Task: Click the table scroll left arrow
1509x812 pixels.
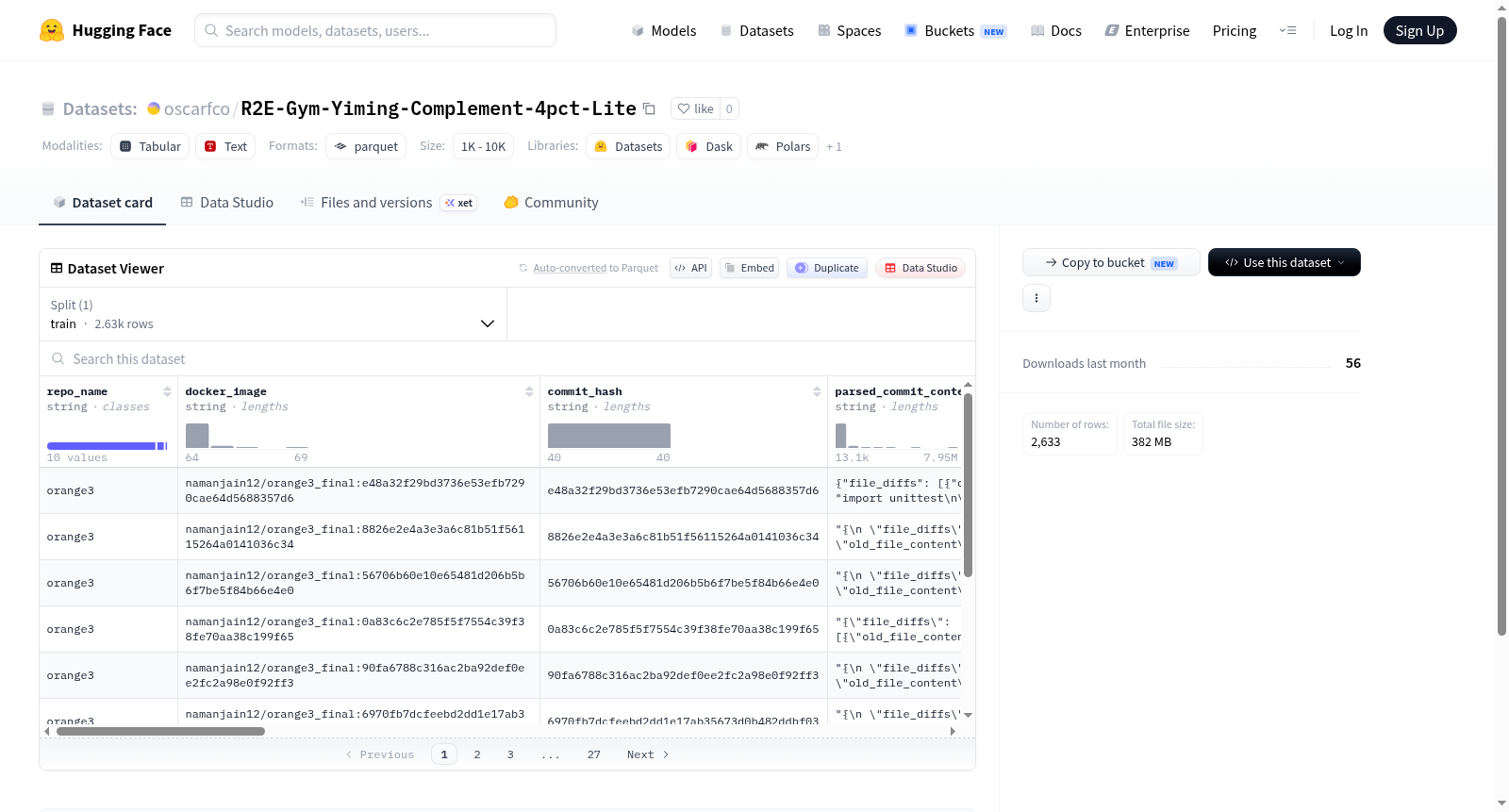Action: coord(47,731)
